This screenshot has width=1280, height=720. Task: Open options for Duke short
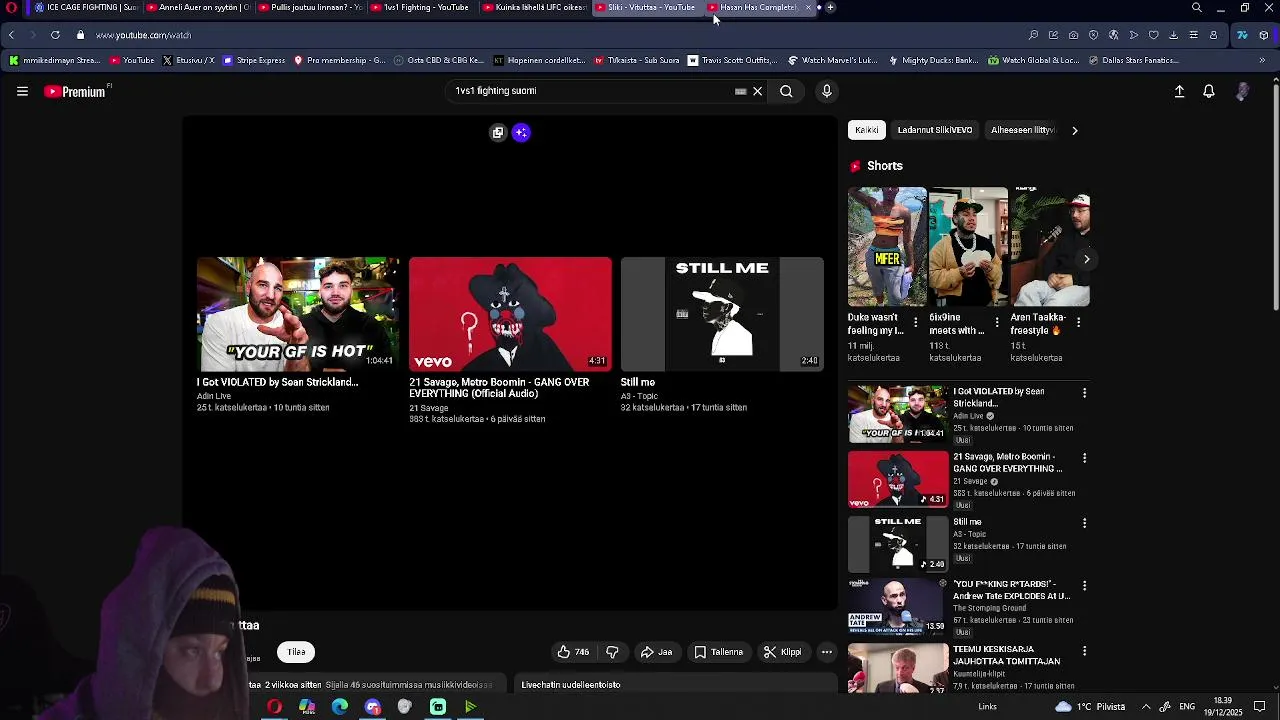click(915, 322)
